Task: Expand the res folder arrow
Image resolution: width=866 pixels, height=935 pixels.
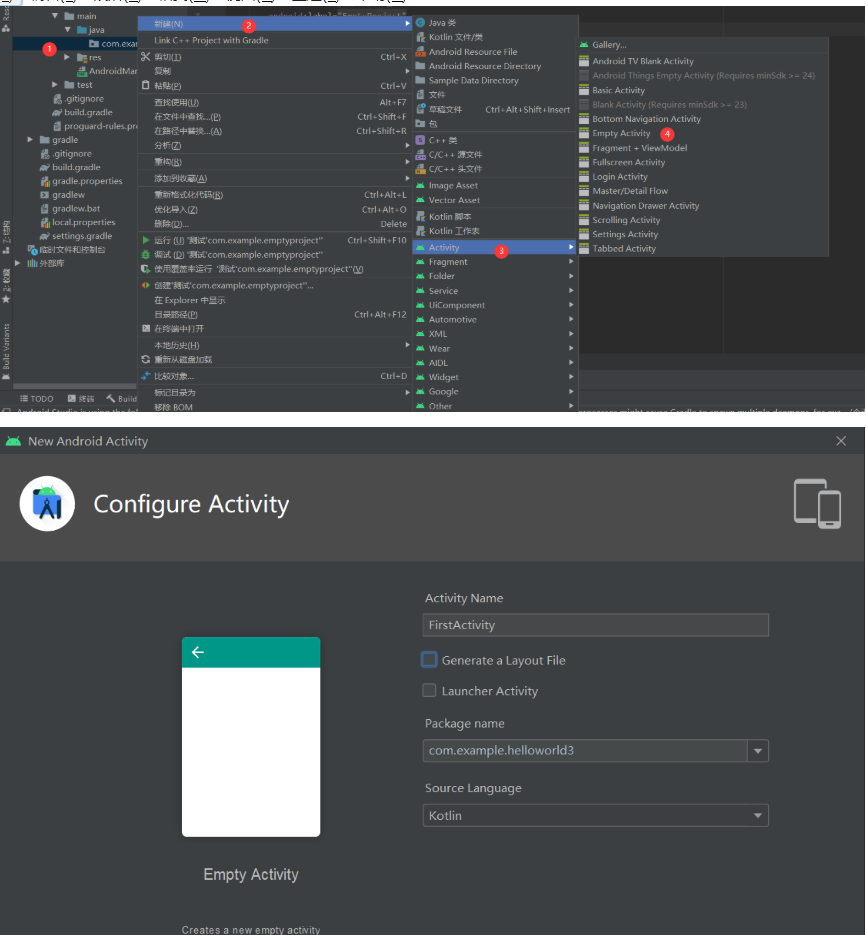Action: coord(67,57)
